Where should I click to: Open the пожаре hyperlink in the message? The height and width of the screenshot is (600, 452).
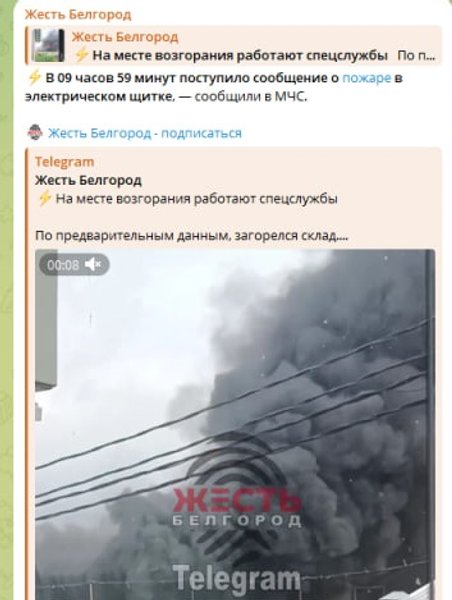[367, 78]
